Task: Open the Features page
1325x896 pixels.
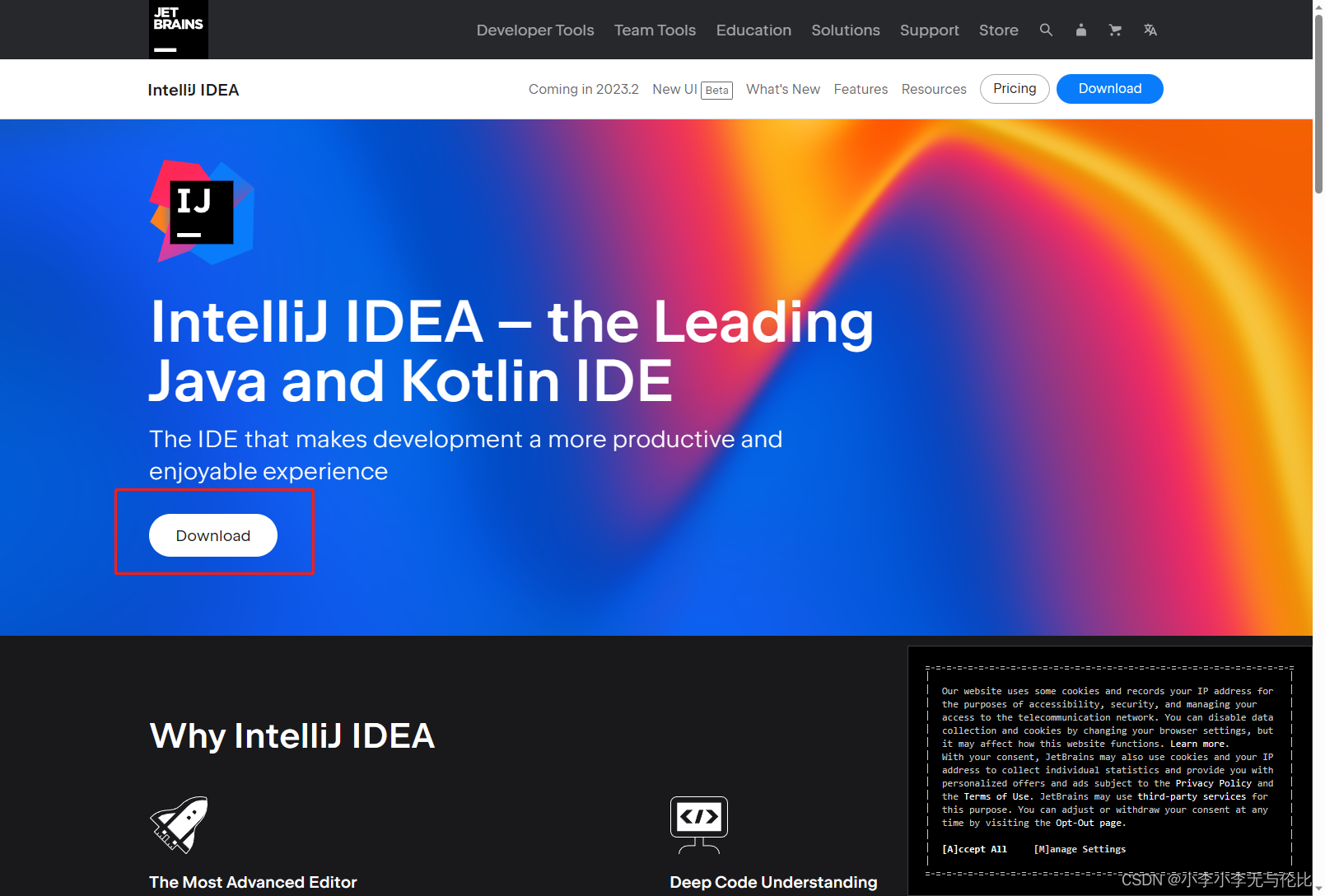Action: [861, 89]
